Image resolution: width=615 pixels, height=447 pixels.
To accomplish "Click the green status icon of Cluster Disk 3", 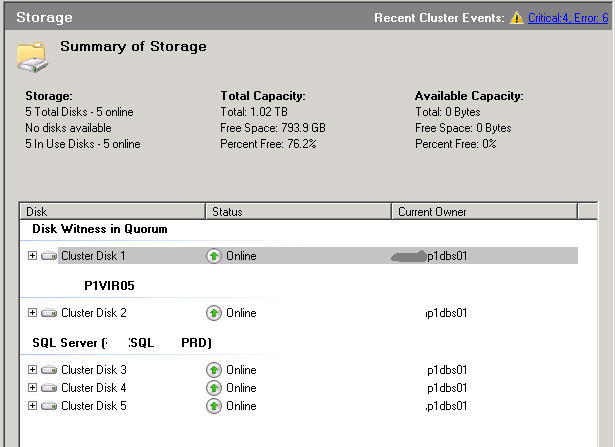I will pos(214,370).
